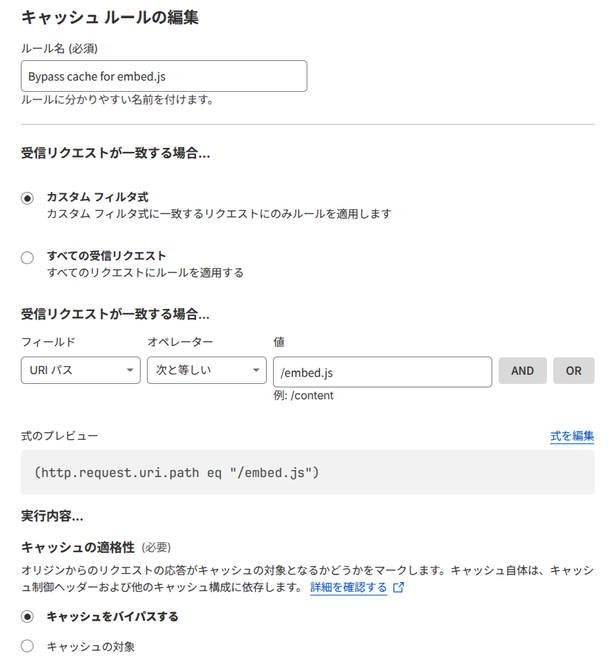This screenshot has width=614, height=662.
Task: Choose the キャッシュの対象 radio option
Action: pos(28,647)
